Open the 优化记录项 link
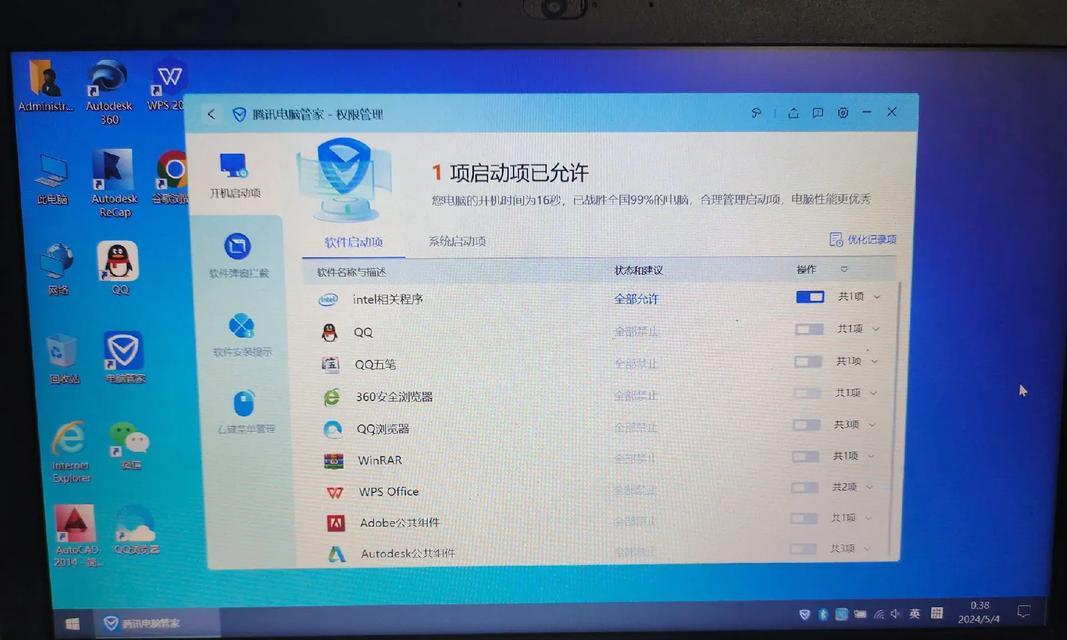Viewport: 1067px width, 640px height. pyautogui.click(x=863, y=239)
